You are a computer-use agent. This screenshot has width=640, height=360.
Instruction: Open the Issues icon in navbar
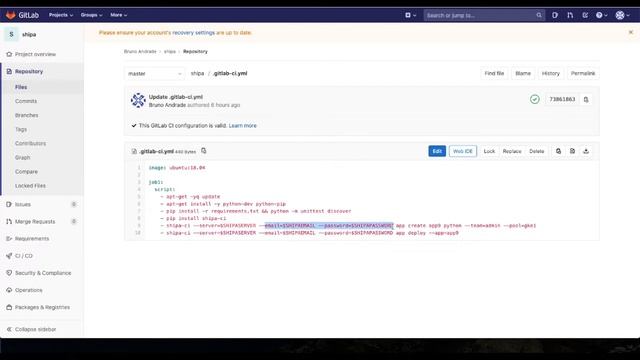click(555, 15)
